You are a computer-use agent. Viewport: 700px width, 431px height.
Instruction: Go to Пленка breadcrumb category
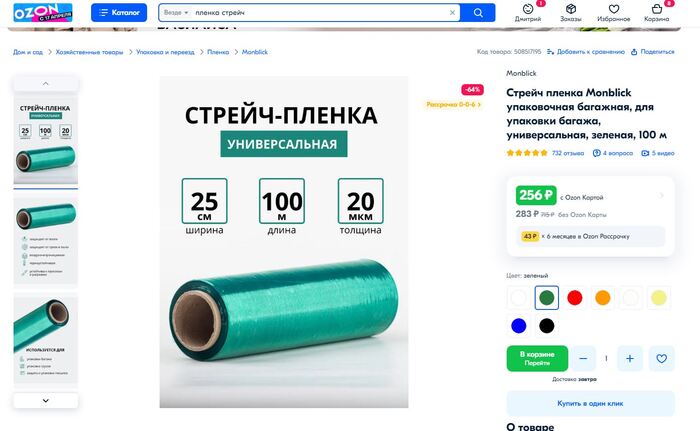[218, 52]
